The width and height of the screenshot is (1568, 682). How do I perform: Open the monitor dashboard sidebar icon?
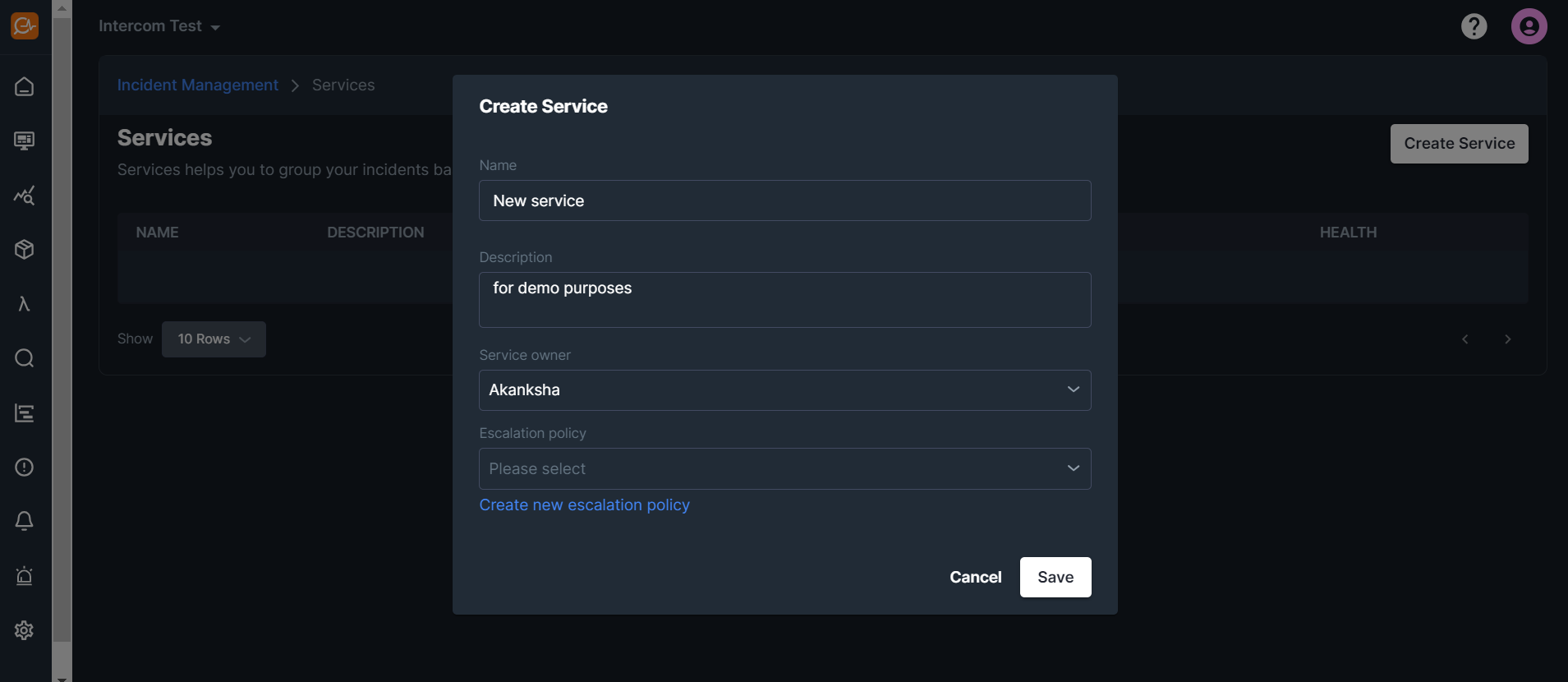pyautogui.click(x=25, y=141)
